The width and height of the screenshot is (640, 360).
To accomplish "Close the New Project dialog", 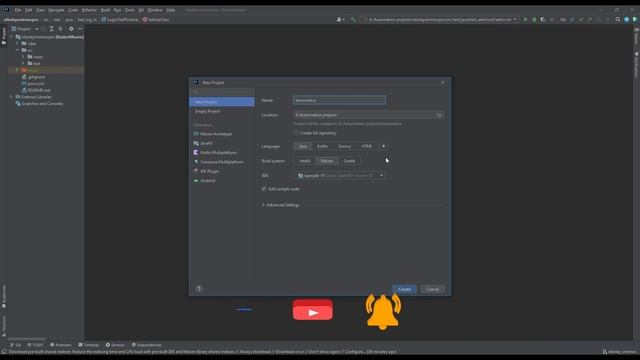I will click(x=442, y=82).
